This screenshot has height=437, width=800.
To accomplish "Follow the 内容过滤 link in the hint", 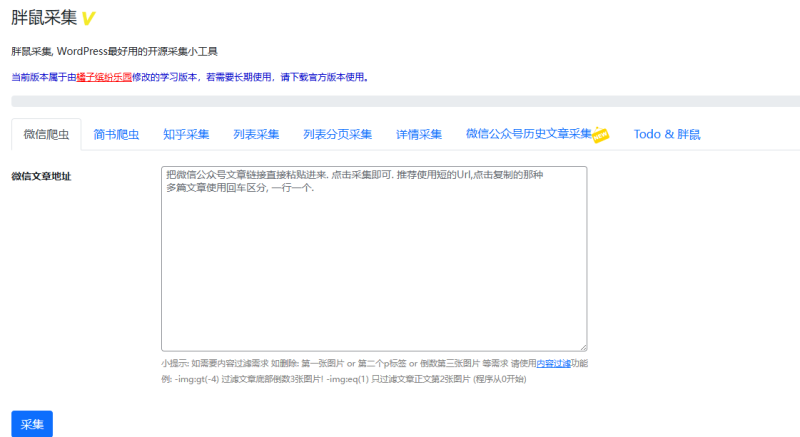I will click(553, 363).
